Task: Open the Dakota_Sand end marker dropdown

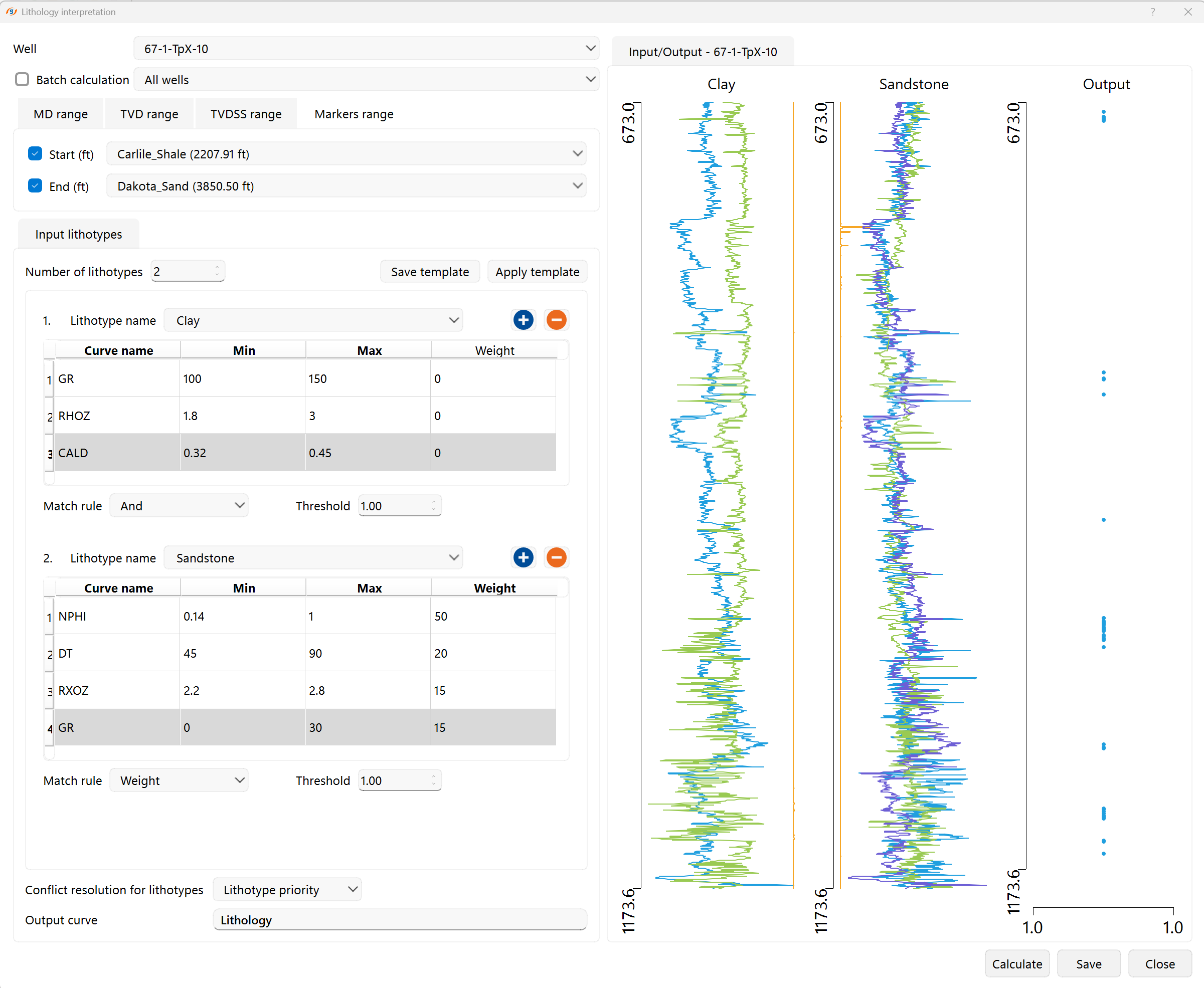Action: click(x=346, y=186)
